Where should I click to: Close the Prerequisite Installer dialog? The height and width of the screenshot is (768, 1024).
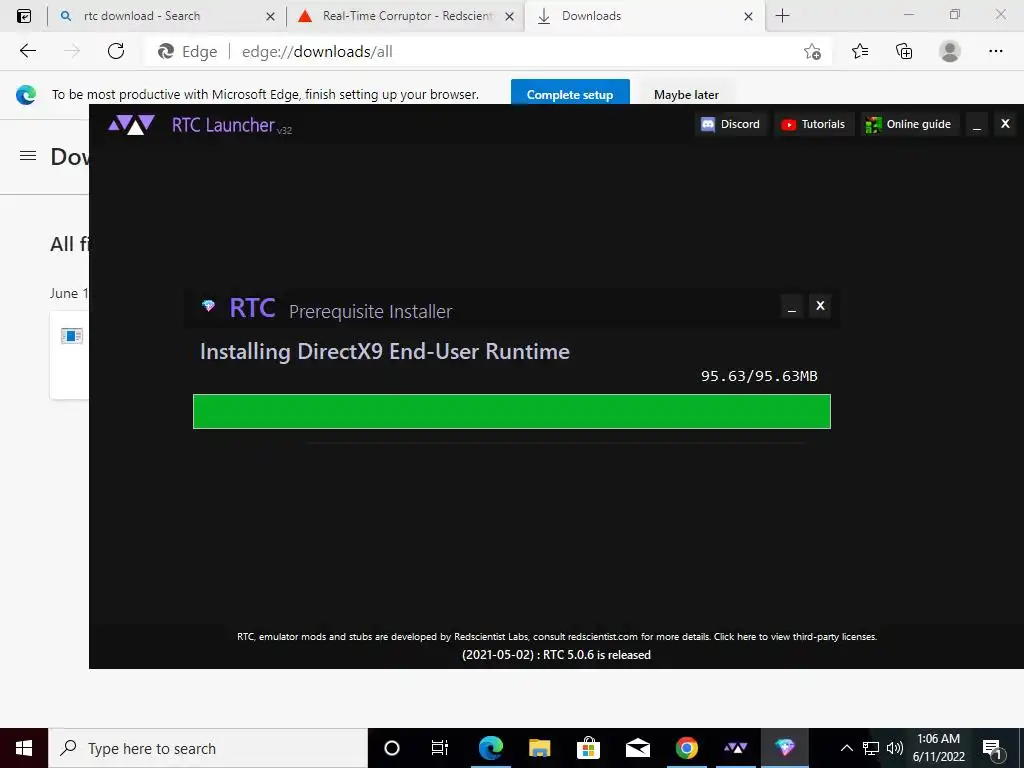click(x=820, y=306)
